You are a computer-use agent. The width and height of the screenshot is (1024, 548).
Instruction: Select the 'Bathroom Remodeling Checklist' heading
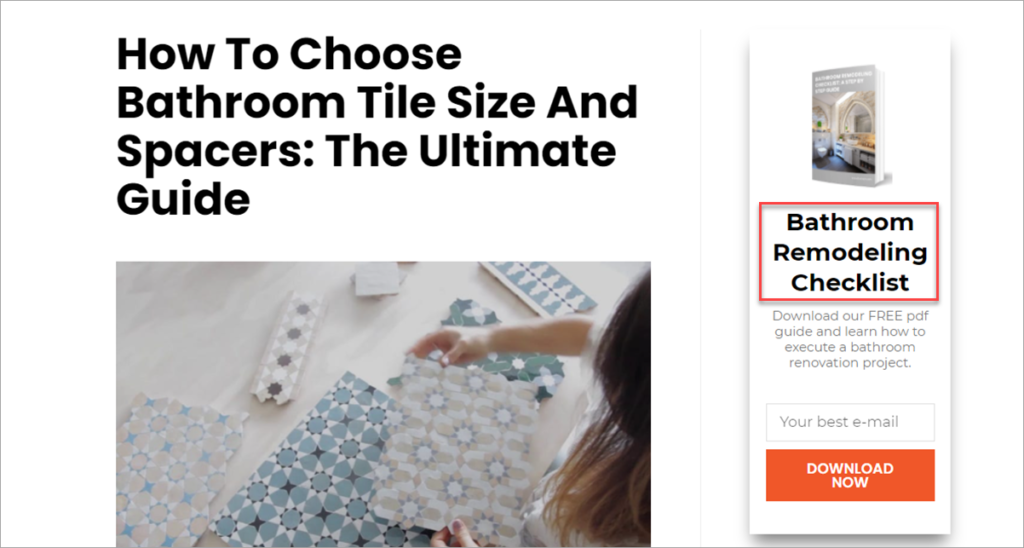coord(850,252)
